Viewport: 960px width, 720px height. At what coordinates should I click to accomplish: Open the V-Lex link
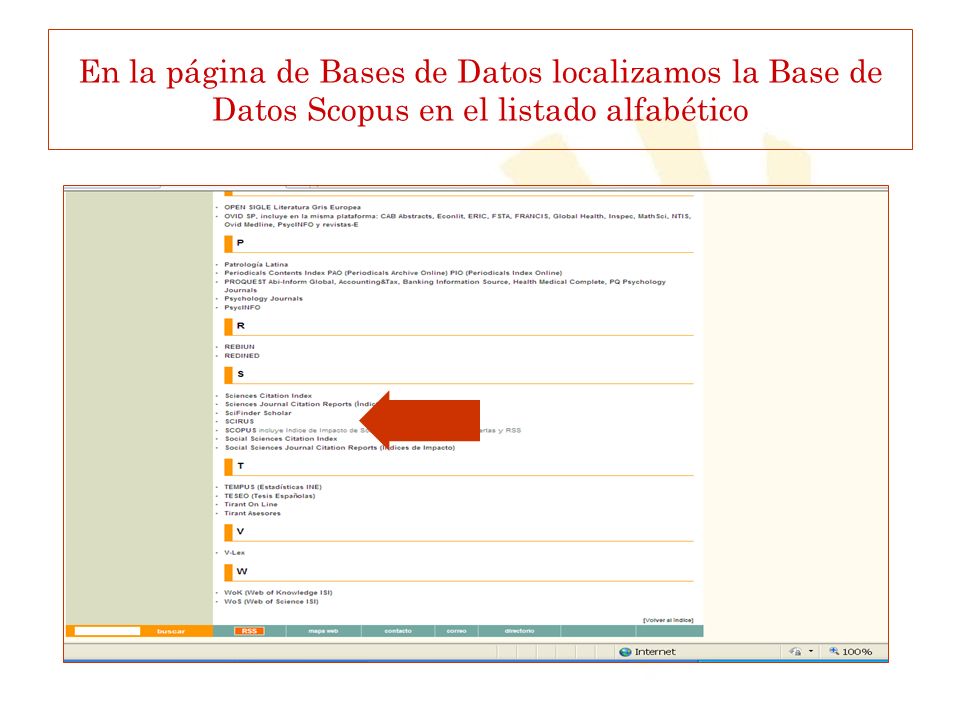234,553
